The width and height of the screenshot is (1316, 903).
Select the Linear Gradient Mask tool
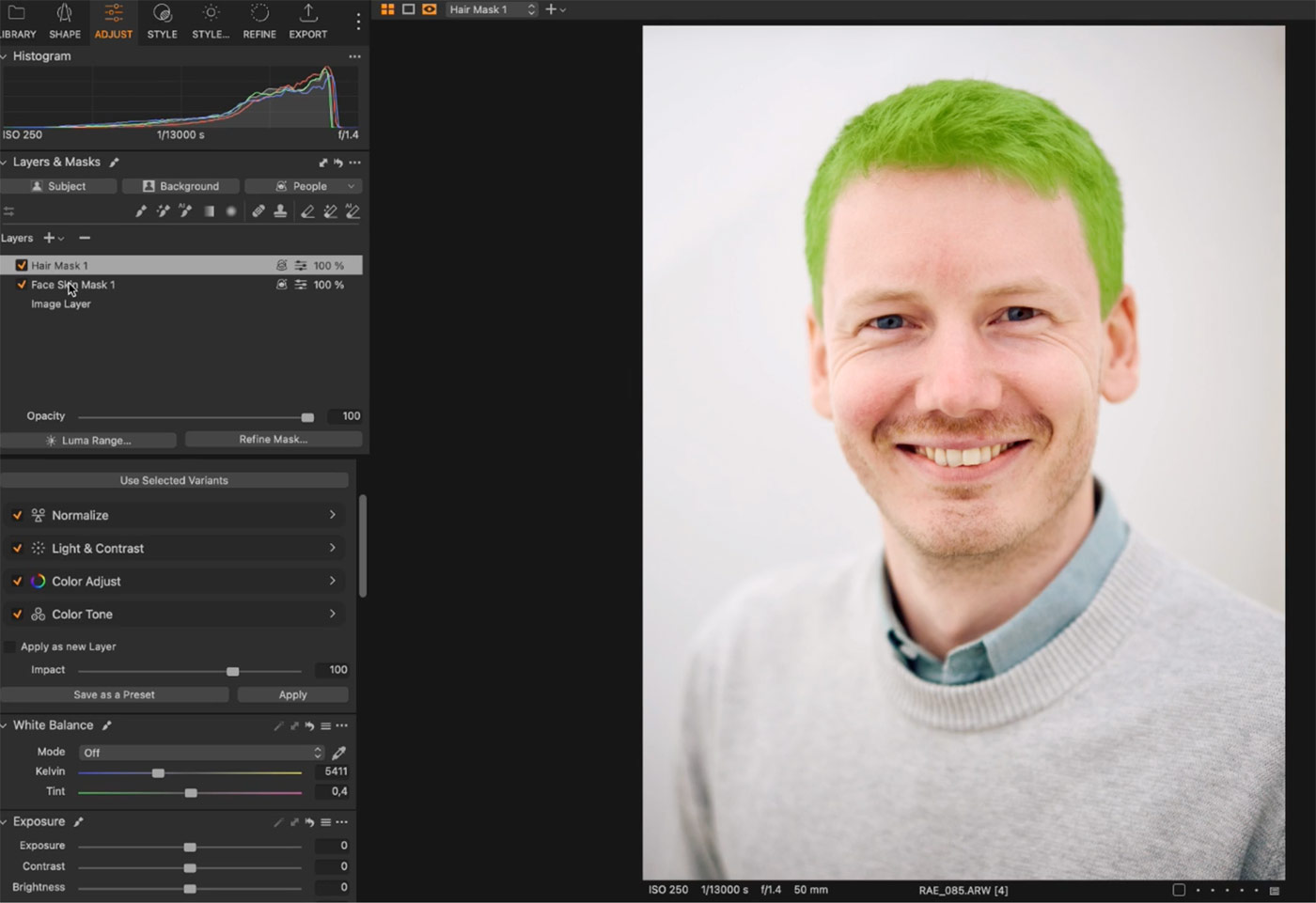click(209, 211)
